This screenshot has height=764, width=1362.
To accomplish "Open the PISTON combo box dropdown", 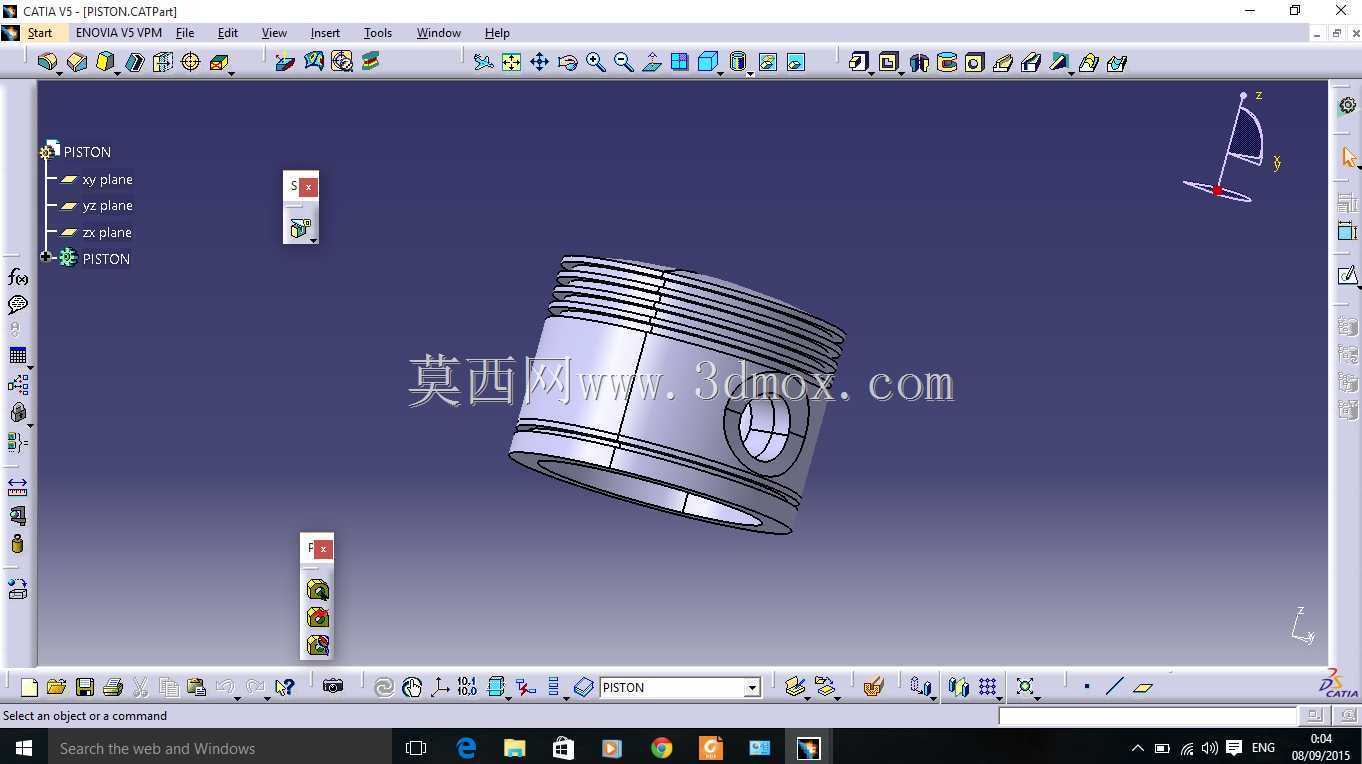I will 752,688.
